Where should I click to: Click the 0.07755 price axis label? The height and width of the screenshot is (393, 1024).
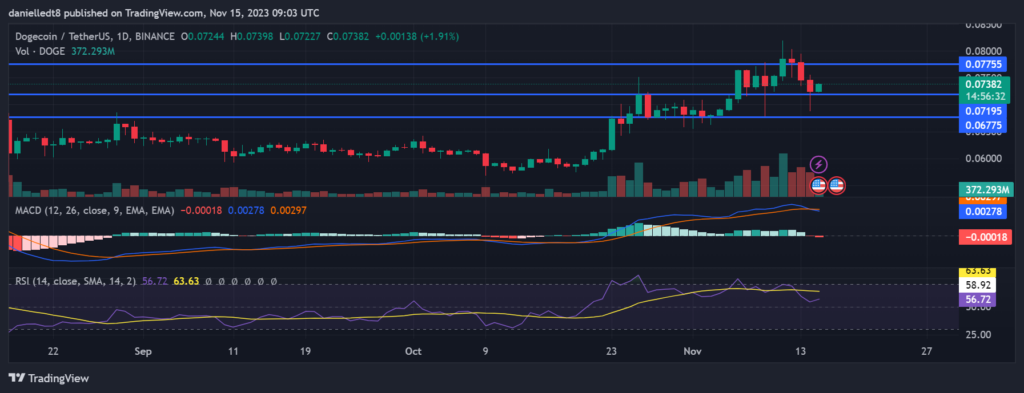pyautogui.click(x=984, y=64)
